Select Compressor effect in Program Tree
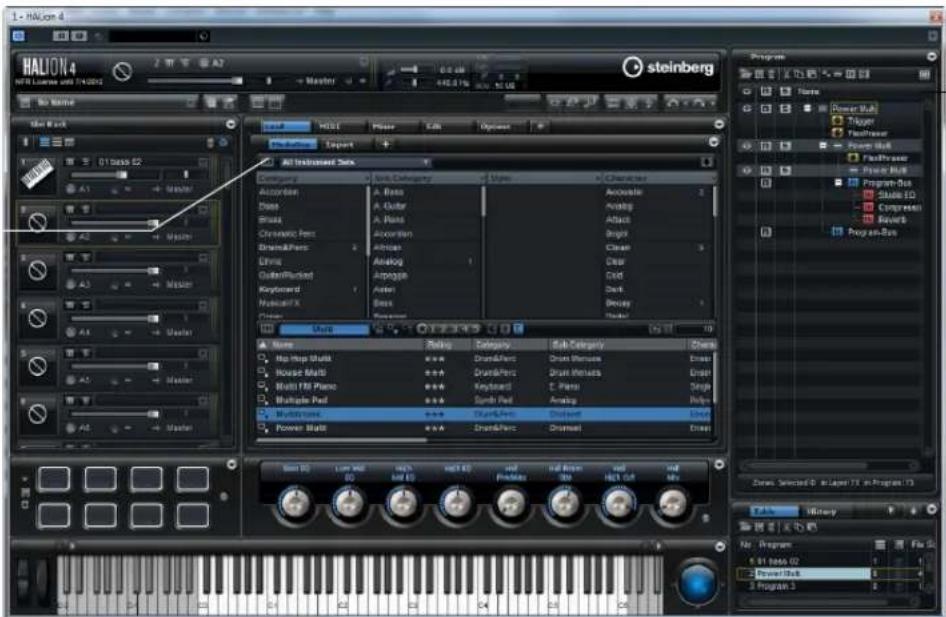Image resolution: width=946 pixels, height=617 pixels. coord(899,207)
